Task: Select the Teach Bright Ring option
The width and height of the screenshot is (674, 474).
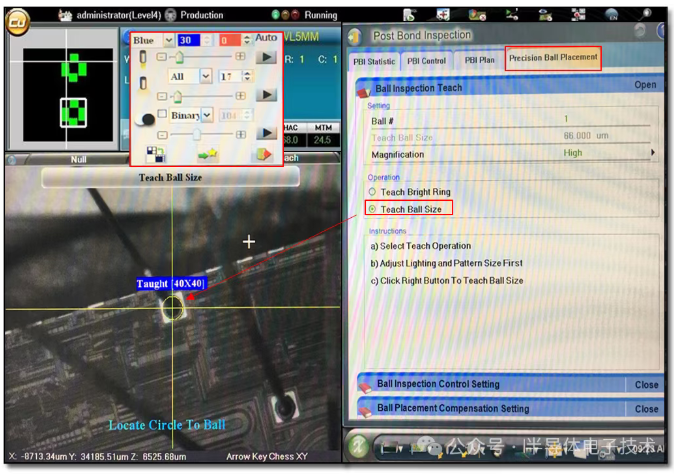Action: [373, 192]
